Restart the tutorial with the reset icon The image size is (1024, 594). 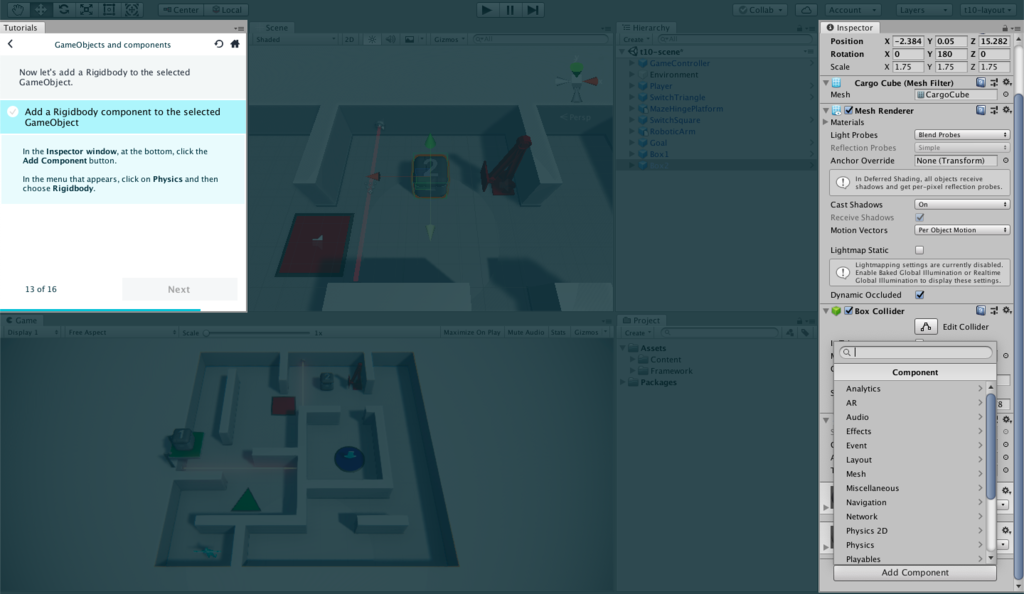[x=219, y=44]
